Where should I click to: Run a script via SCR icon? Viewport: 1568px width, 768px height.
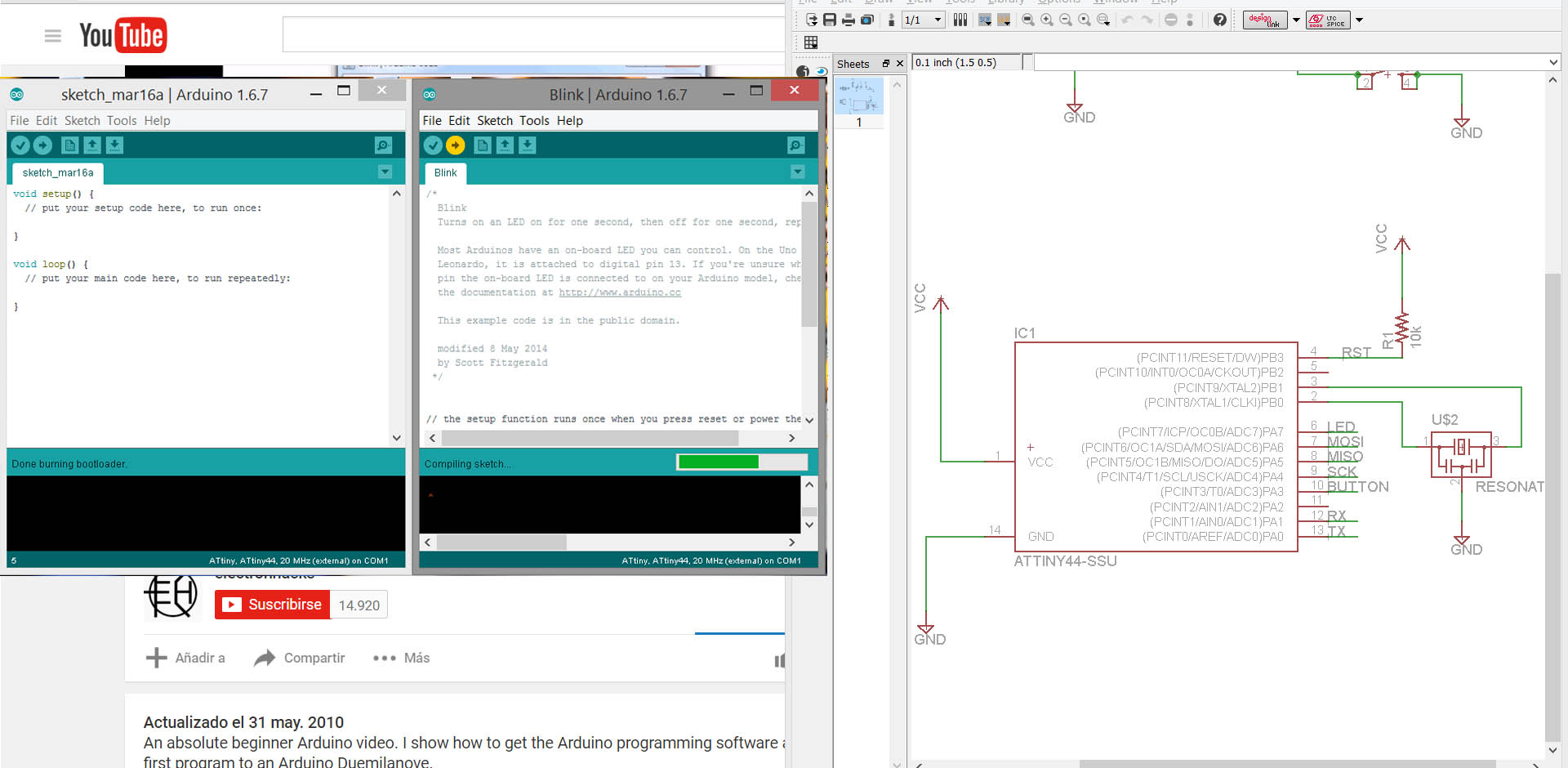coord(986,20)
